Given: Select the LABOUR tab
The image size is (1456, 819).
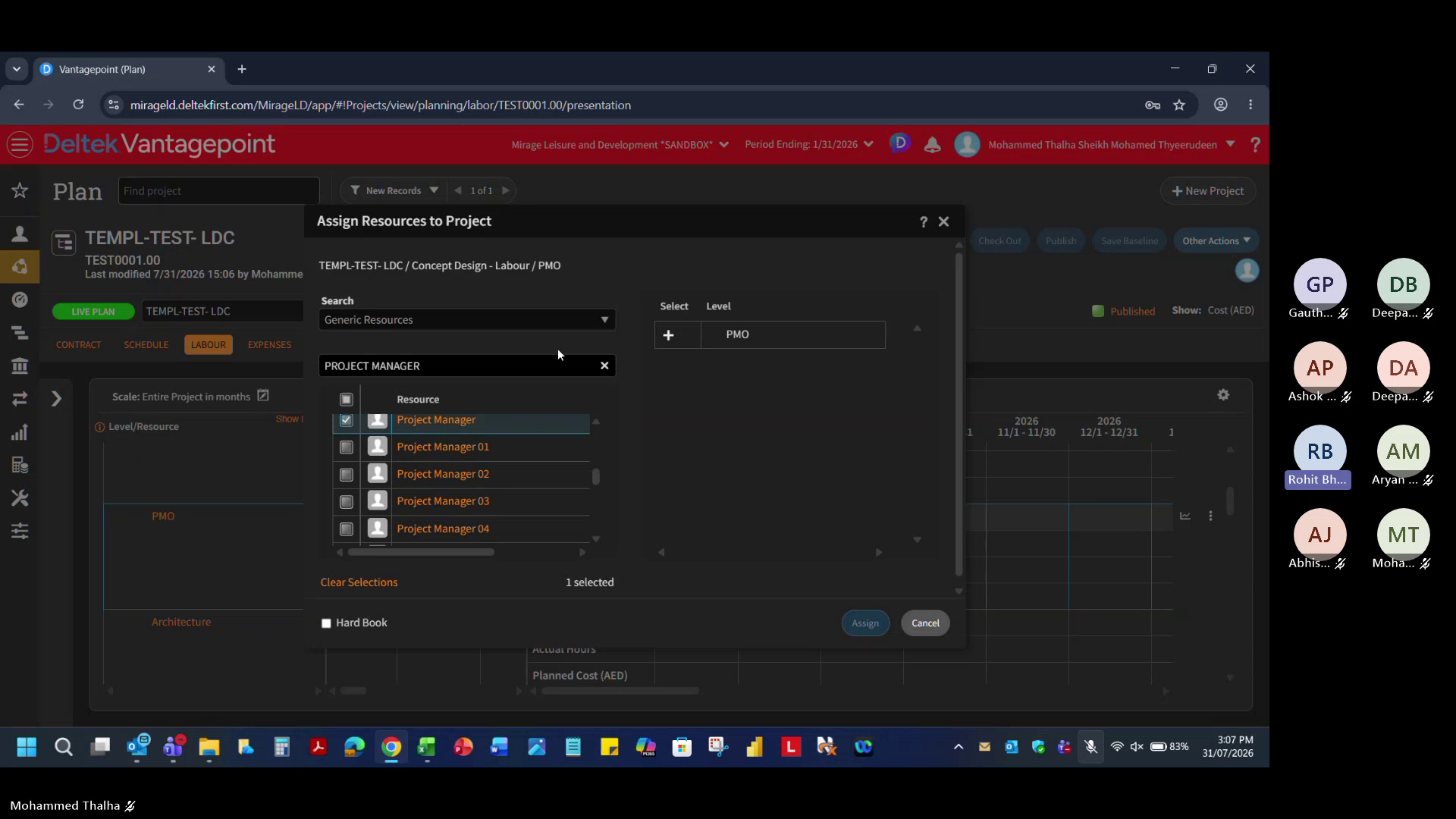Looking at the screenshot, I should pyautogui.click(x=209, y=345).
